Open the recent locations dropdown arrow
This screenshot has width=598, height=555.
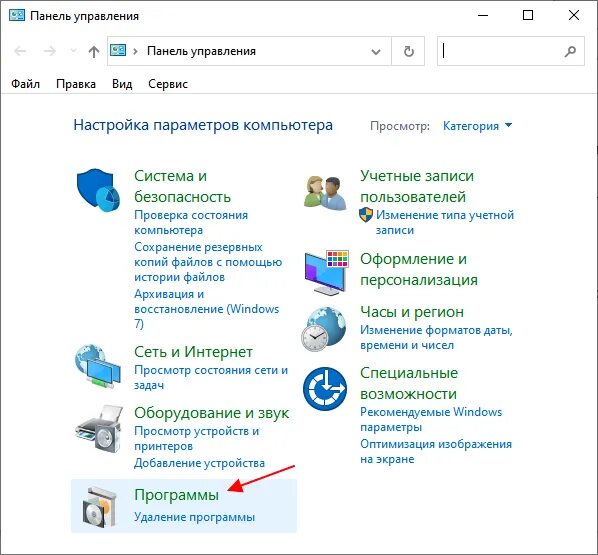[73, 51]
